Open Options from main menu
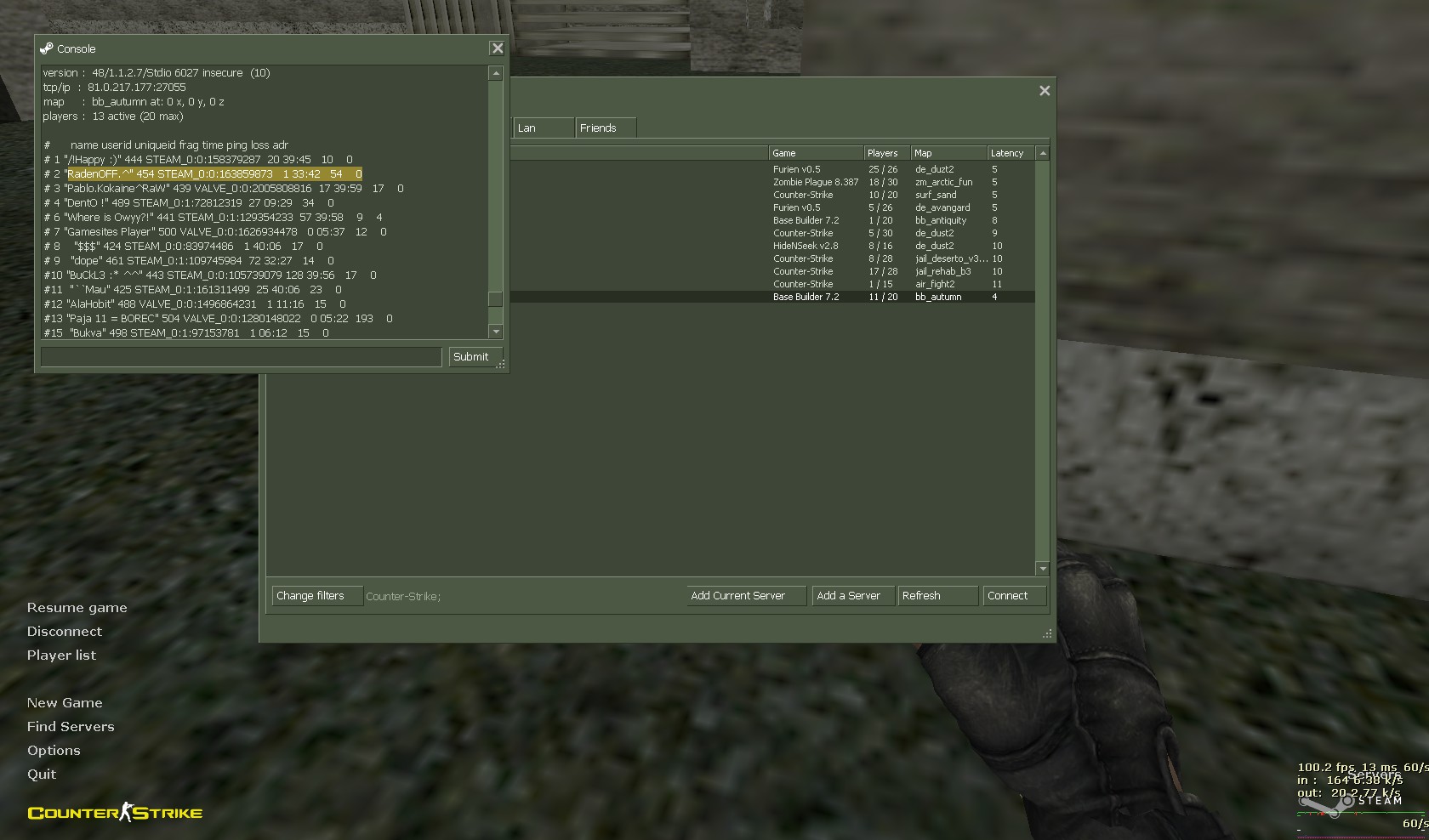Viewport: 1429px width, 840px height. point(54,751)
